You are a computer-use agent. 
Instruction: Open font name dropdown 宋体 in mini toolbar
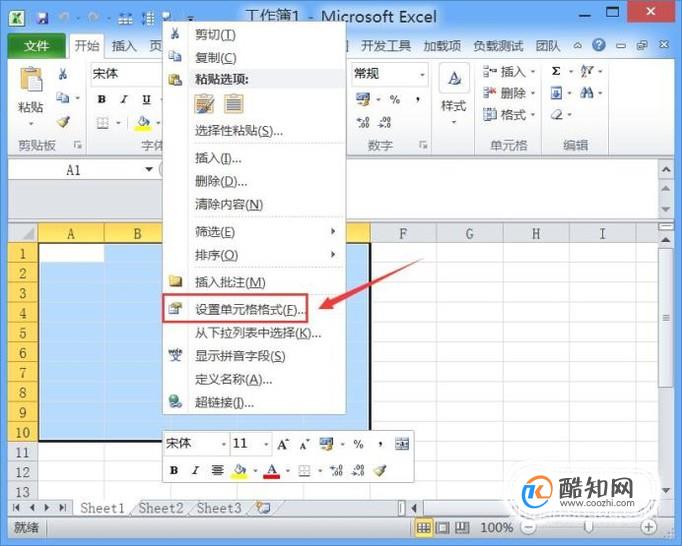coord(224,444)
